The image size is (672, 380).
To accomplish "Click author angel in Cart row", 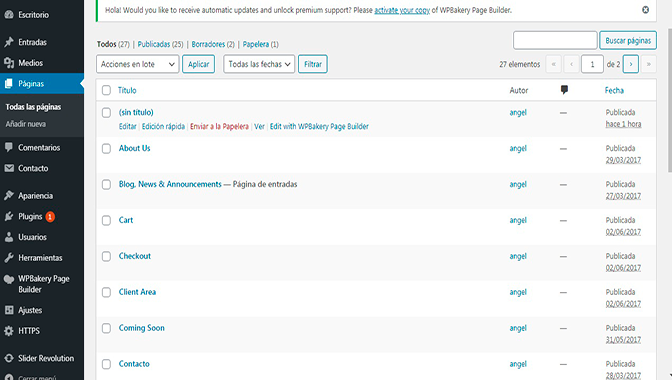I will [518, 220].
